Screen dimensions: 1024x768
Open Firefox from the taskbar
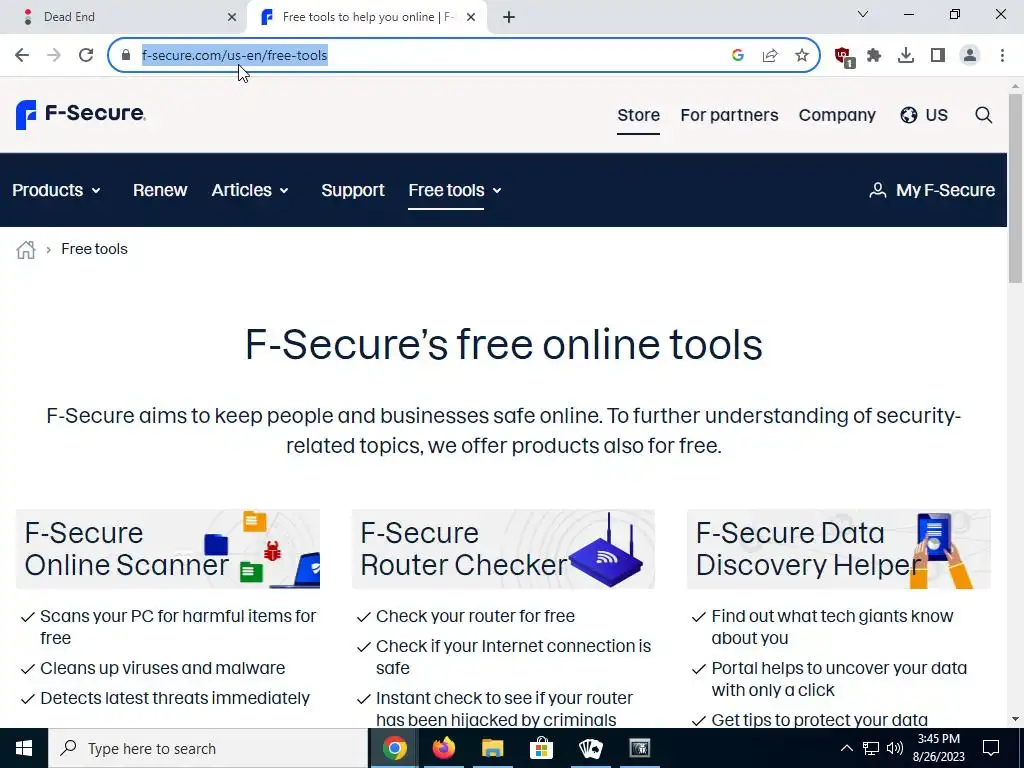pyautogui.click(x=443, y=748)
